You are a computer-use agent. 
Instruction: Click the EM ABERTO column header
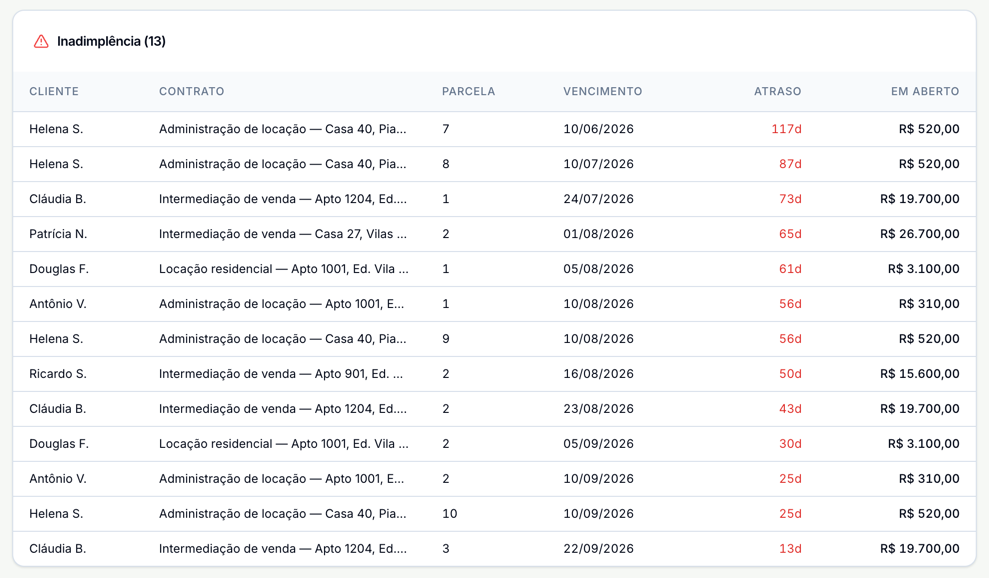tap(925, 91)
